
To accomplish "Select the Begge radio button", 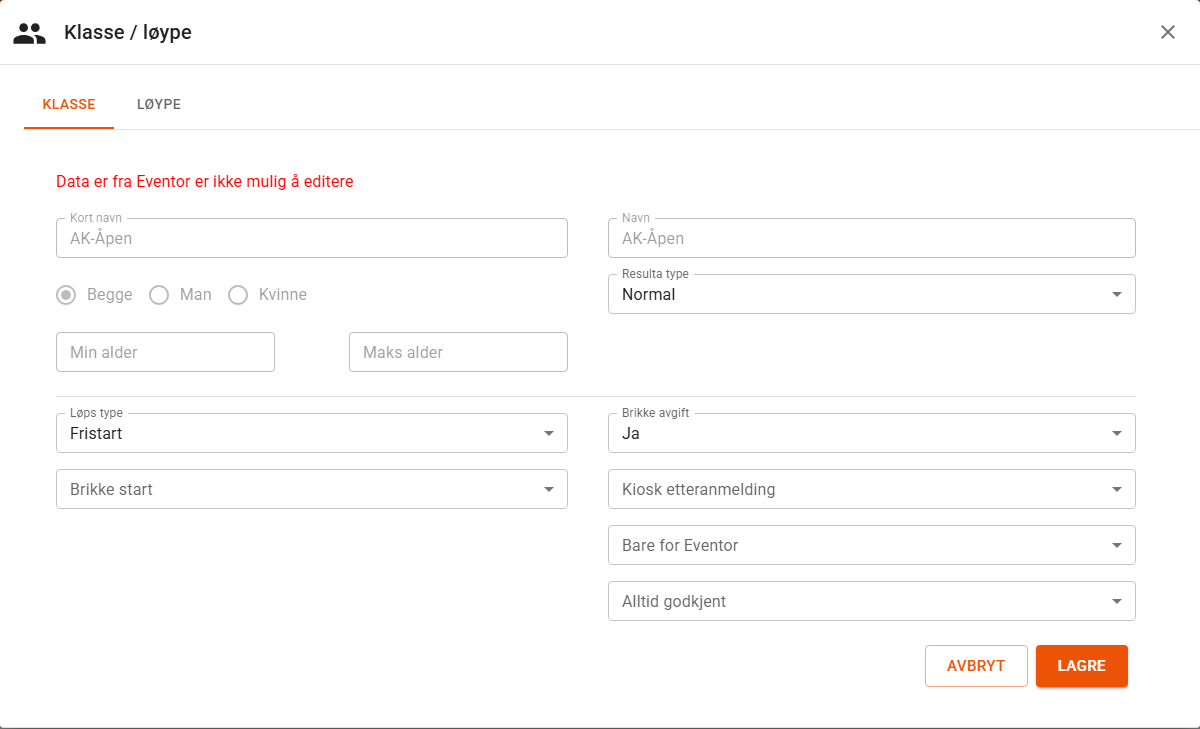I will click(x=67, y=295).
